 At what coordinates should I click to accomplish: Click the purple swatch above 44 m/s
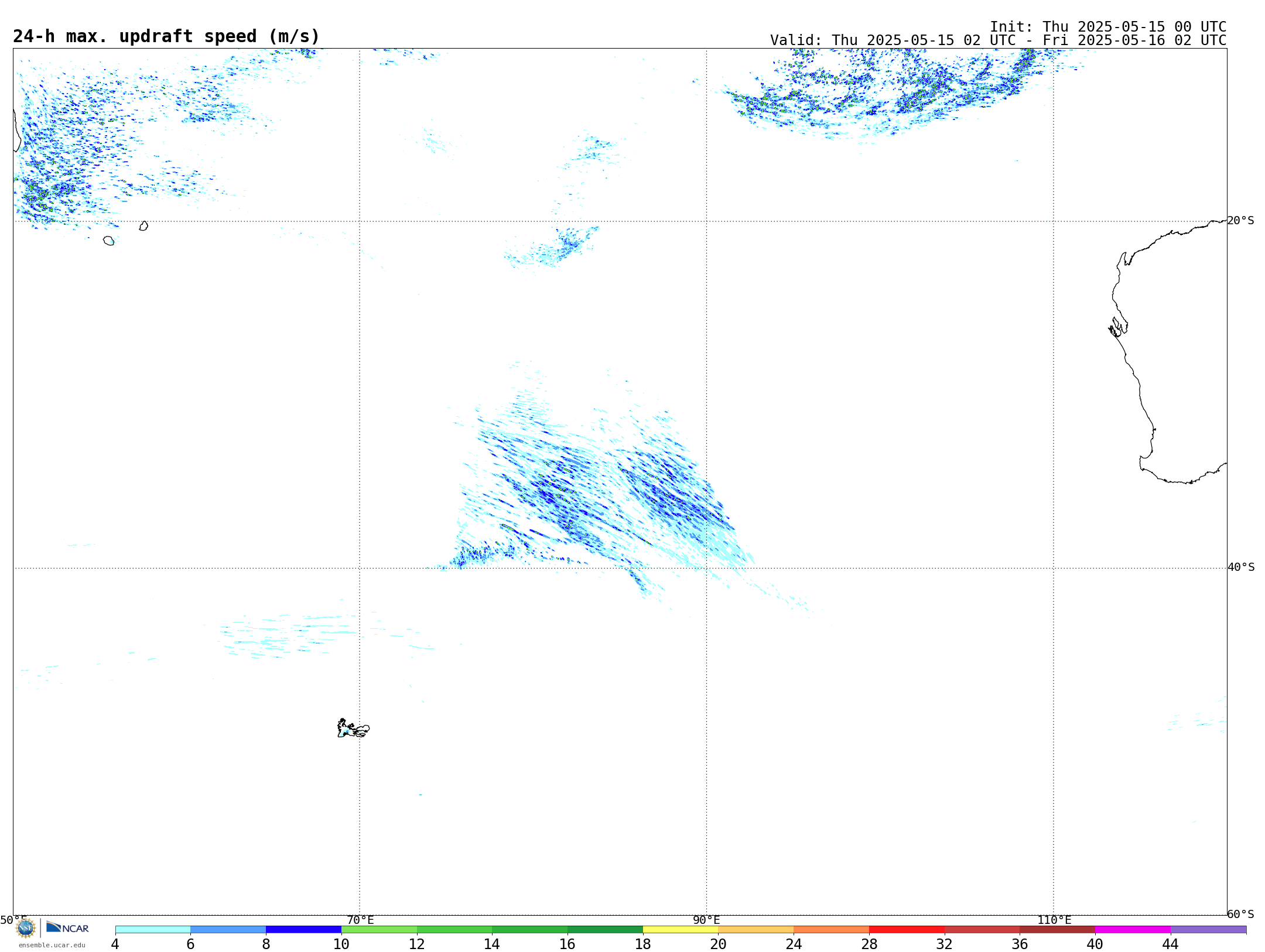(1208, 929)
